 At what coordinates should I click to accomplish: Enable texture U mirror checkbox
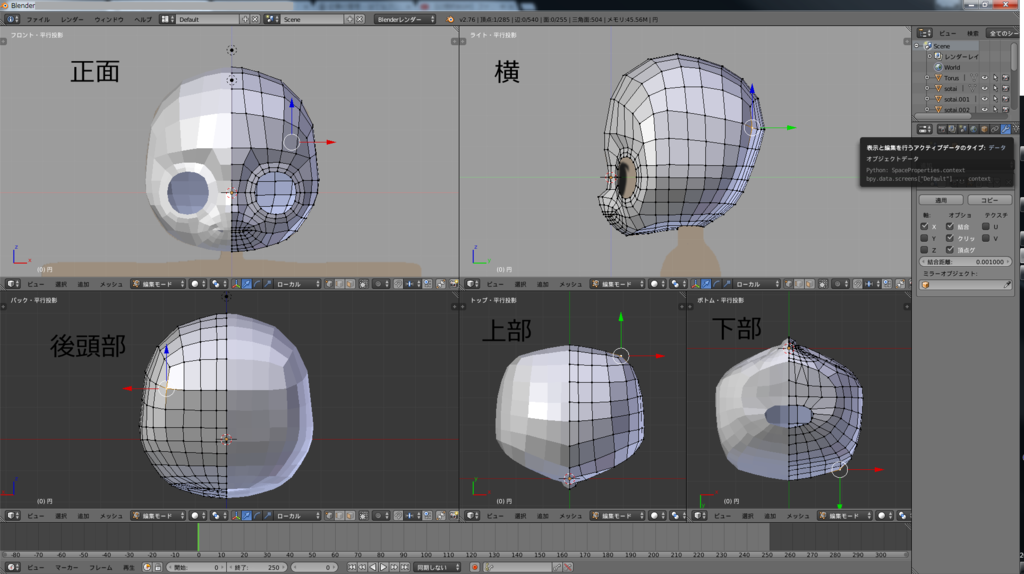pyautogui.click(x=985, y=227)
